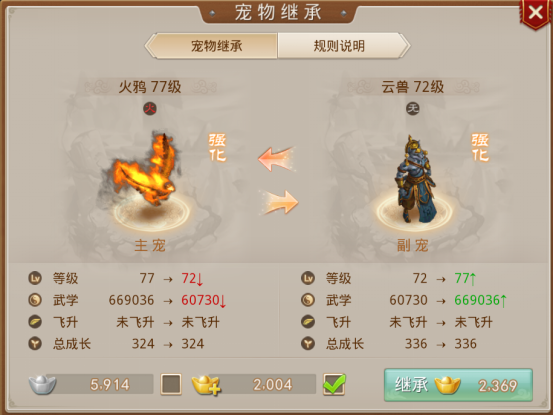554x415 pixels.
Task: Tap the main pet 等级 Lv icon
Action: pos(35,278)
